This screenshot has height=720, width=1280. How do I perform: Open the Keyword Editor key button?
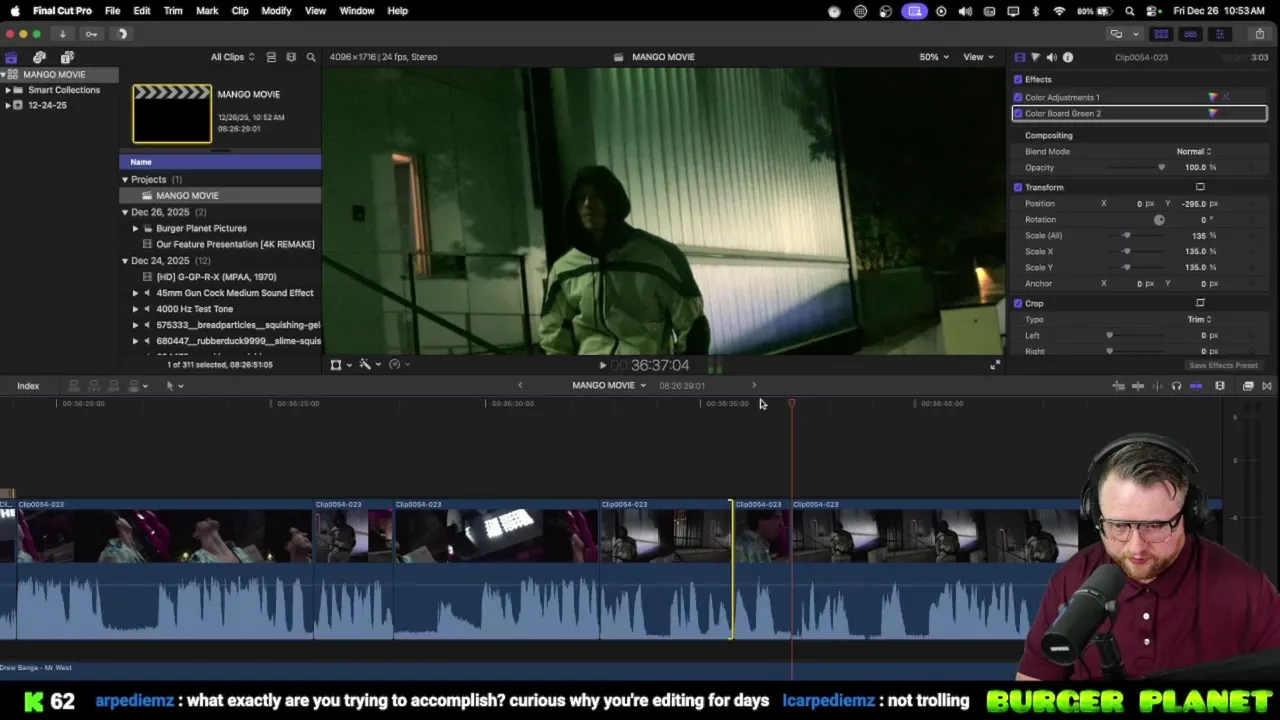(x=91, y=34)
